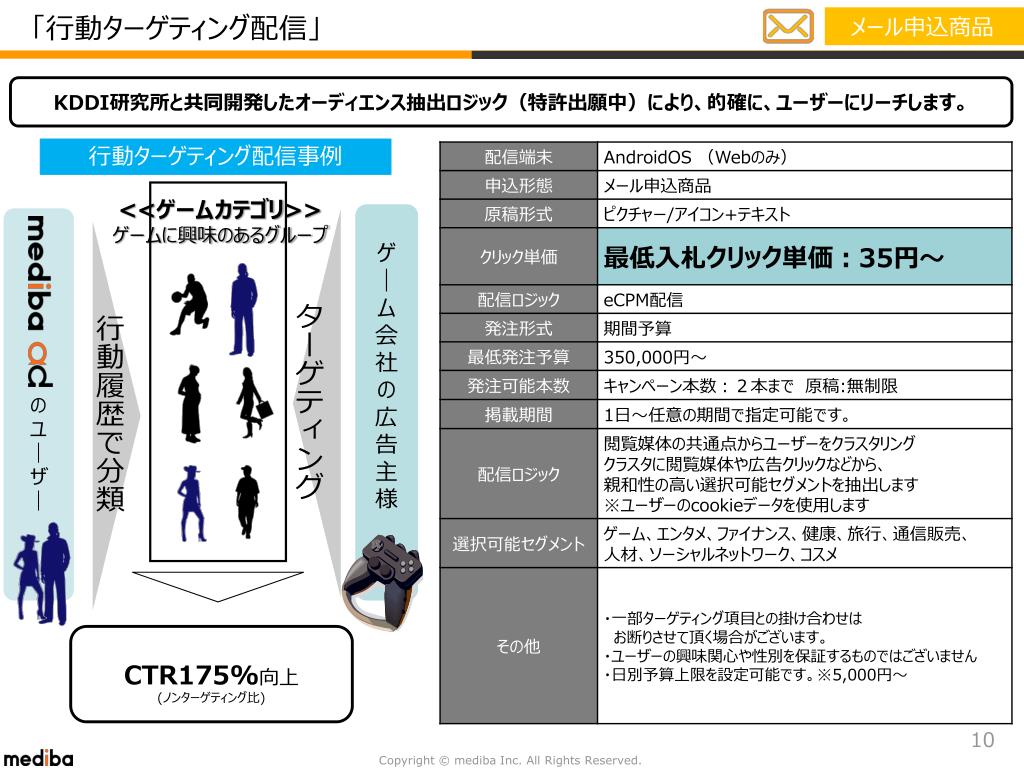Click the 発注形式 header cell
The image size is (1024, 768).
[519, 328]
